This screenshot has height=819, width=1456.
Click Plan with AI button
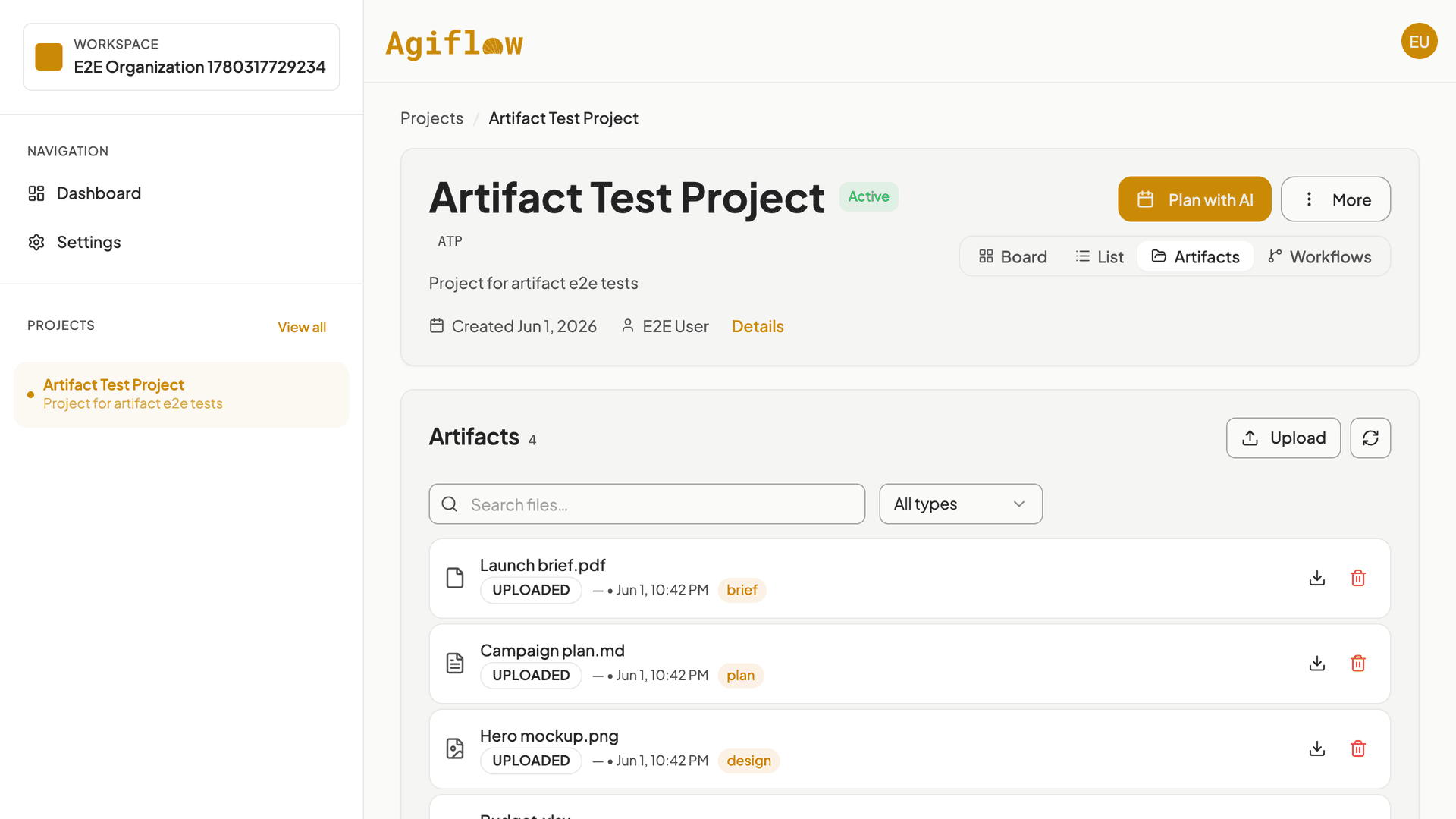click(1194, 199)
